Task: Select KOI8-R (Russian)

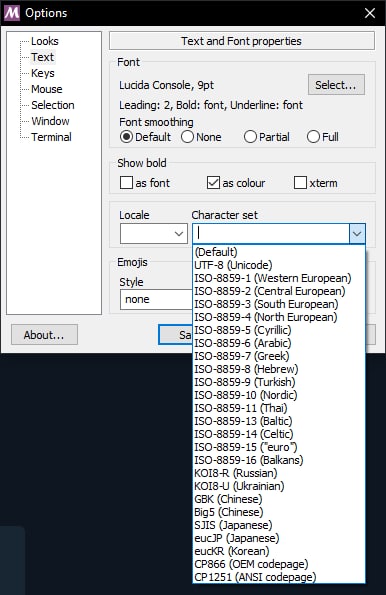Action: pos(279,473)
